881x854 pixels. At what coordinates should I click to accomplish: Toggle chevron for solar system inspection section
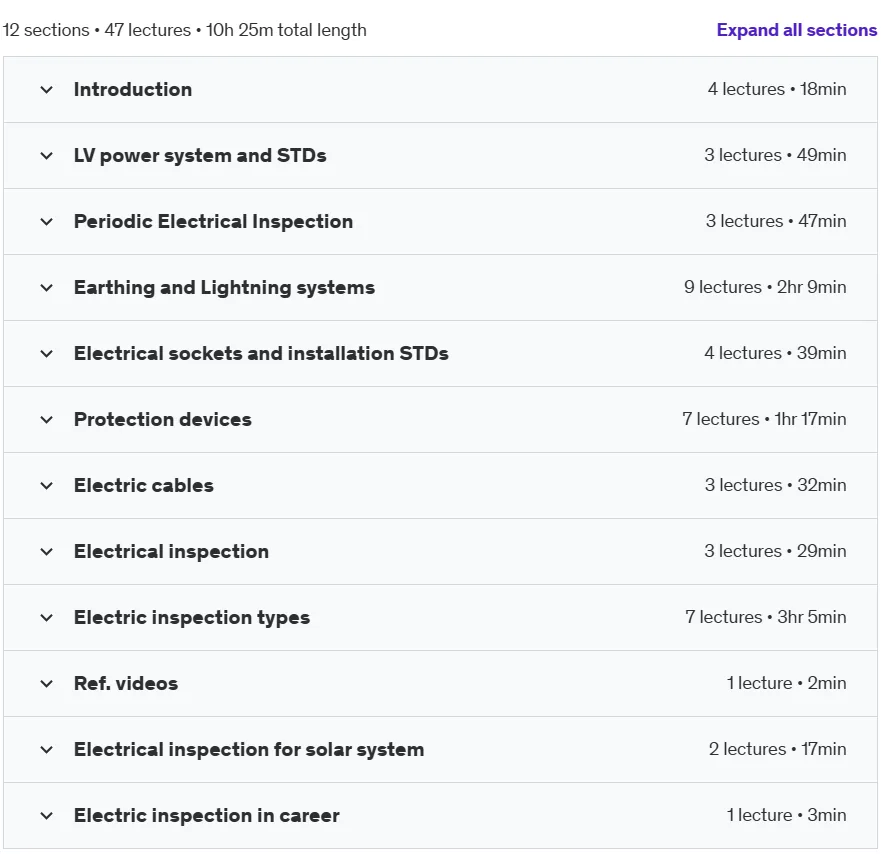coord(47,750)
